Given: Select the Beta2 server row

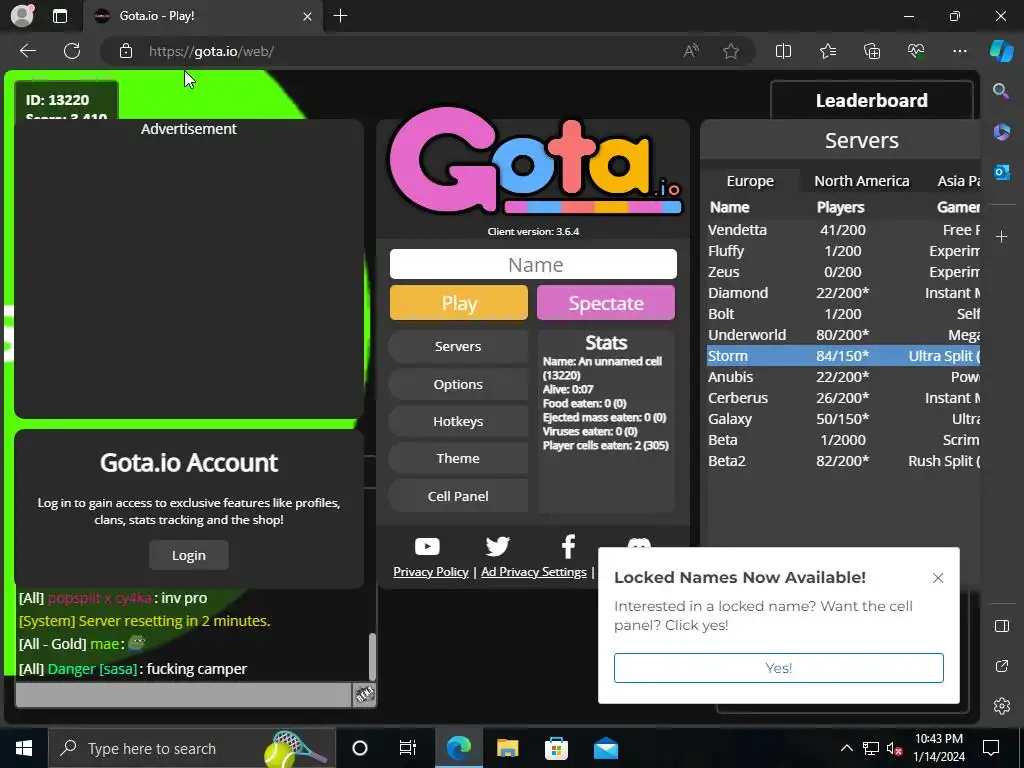Looking at the screenshot, I should (x=843, y=460).
